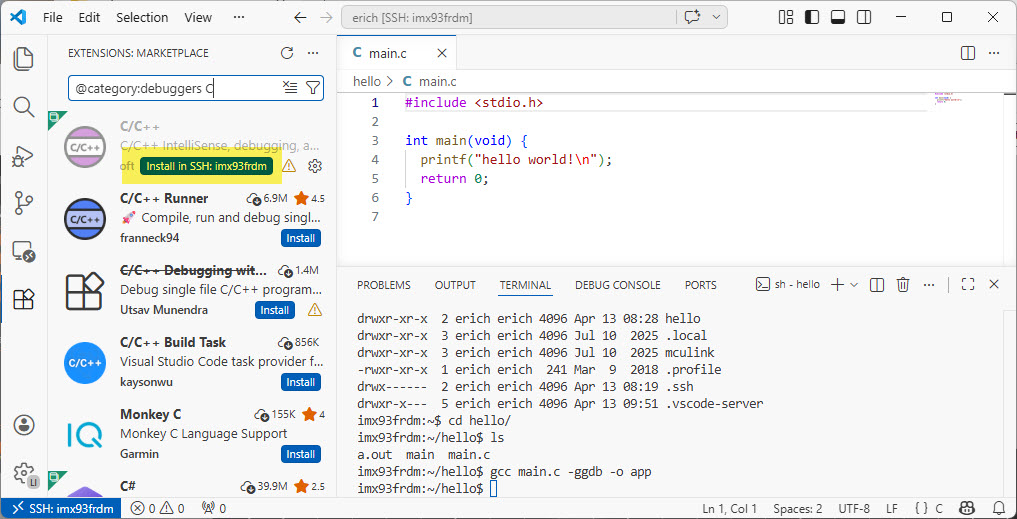Maximize the terminal panel size
The width and height of the screenshot is (1017, 519).
pyautogui.click(x=967, y=285)
